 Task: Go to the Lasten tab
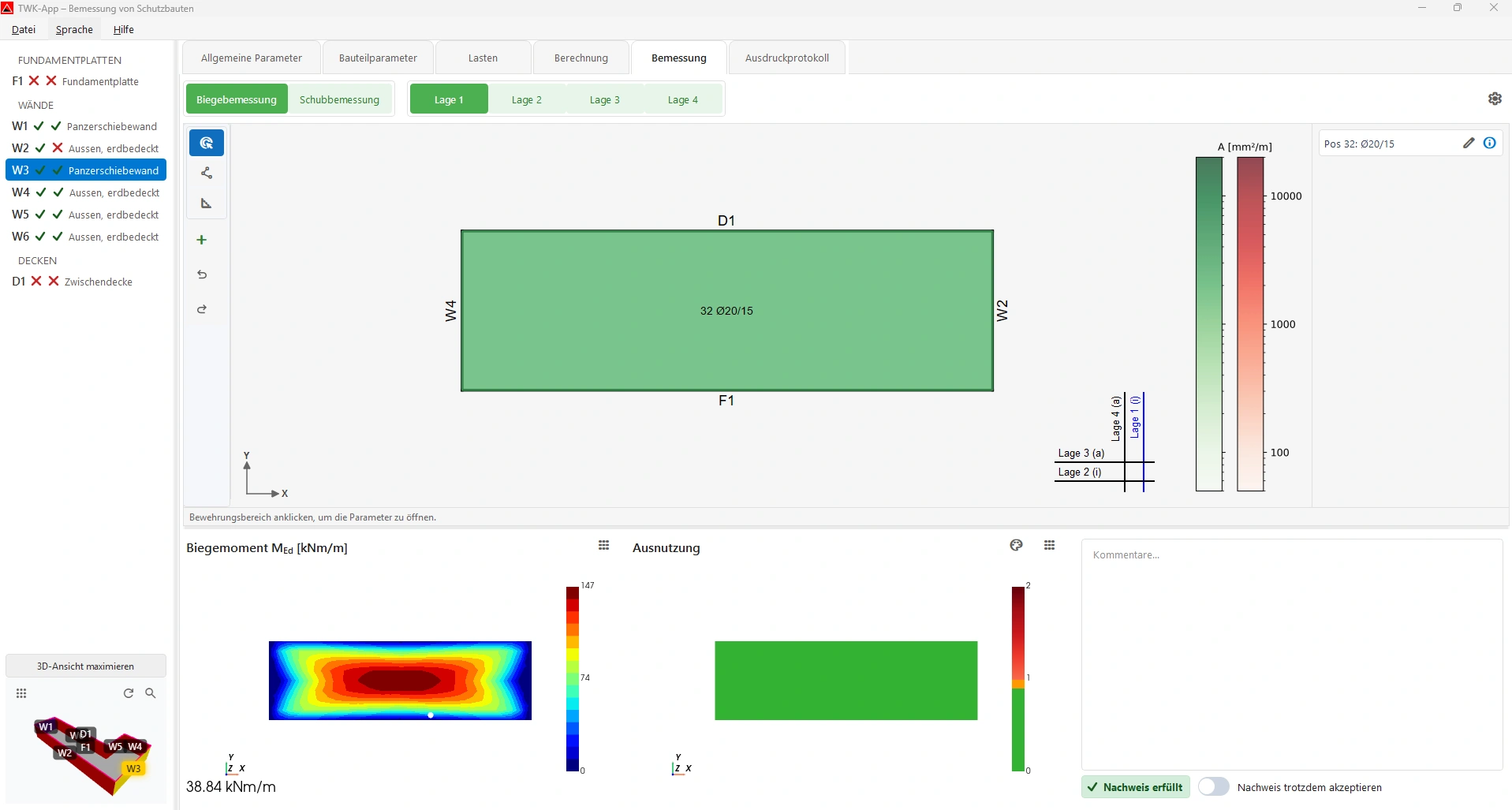483,58
